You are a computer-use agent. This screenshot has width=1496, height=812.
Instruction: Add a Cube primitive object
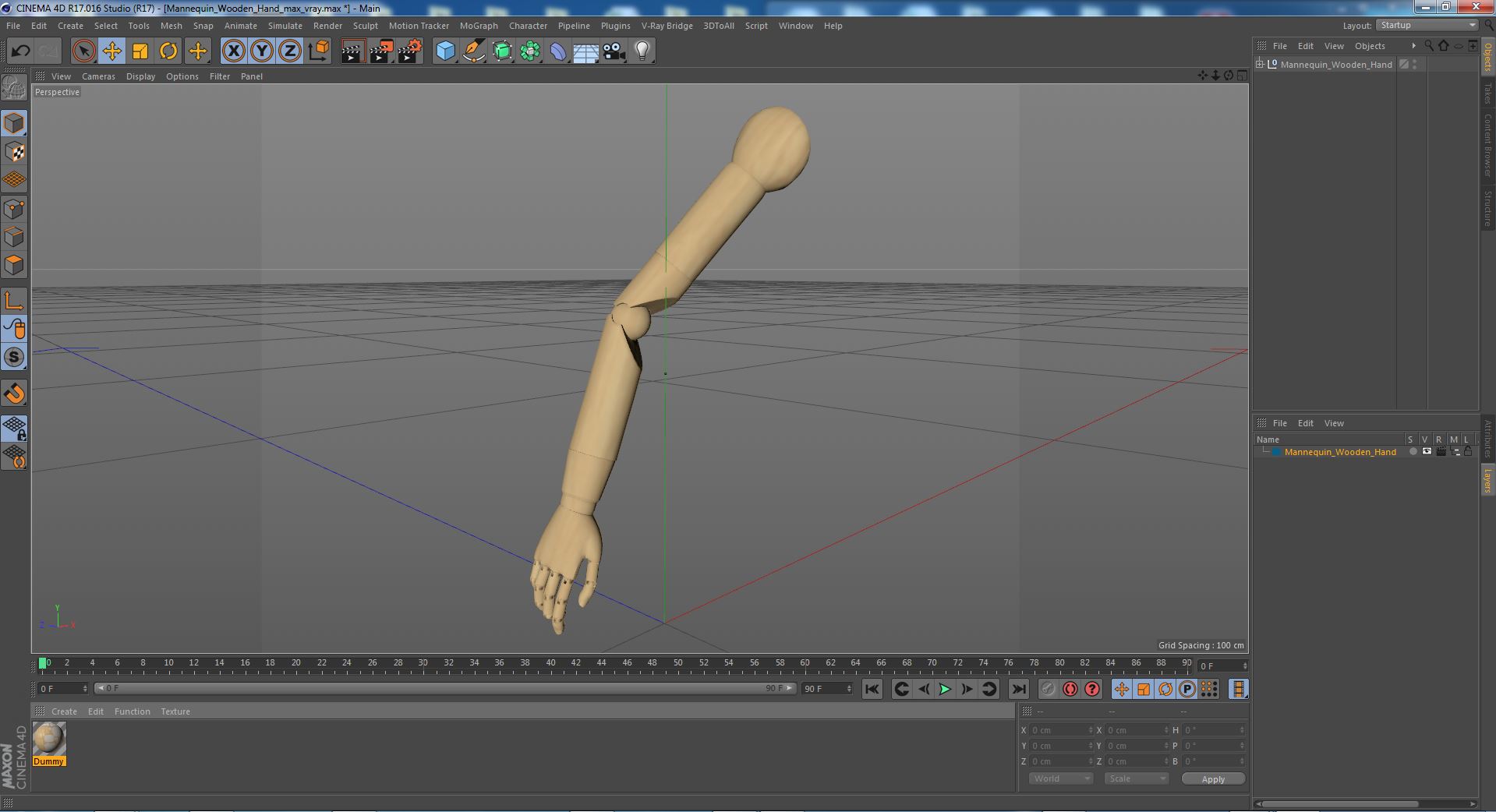445,51
